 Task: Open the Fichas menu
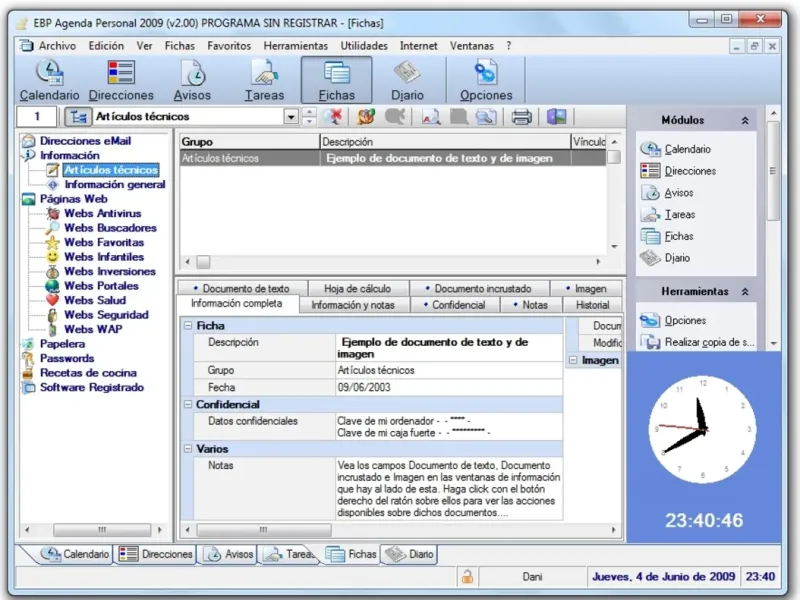[x=180, y=46]
